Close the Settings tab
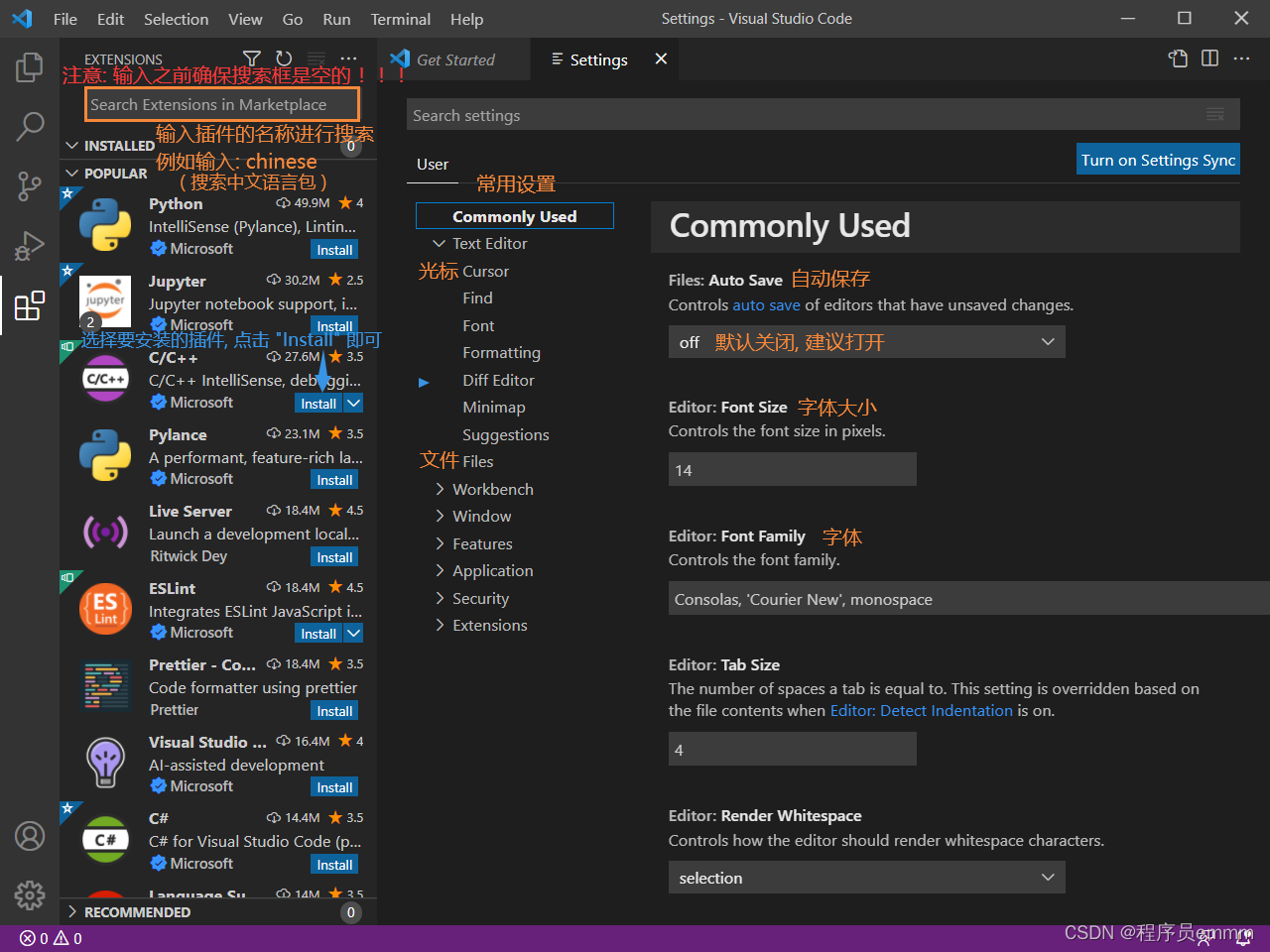Viewport: 1270px width, 952px height. (661, 59)
